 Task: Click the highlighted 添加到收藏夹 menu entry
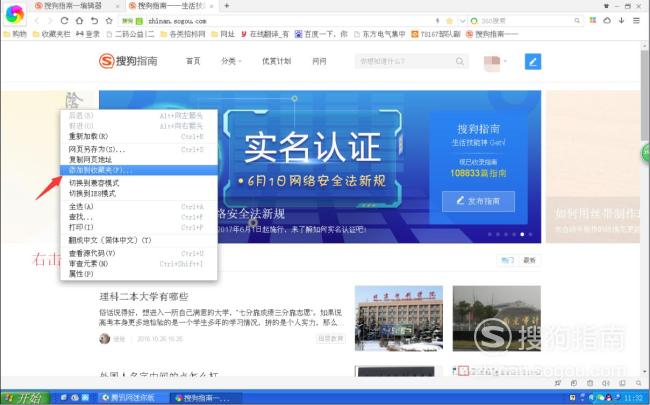coord(138,170)
